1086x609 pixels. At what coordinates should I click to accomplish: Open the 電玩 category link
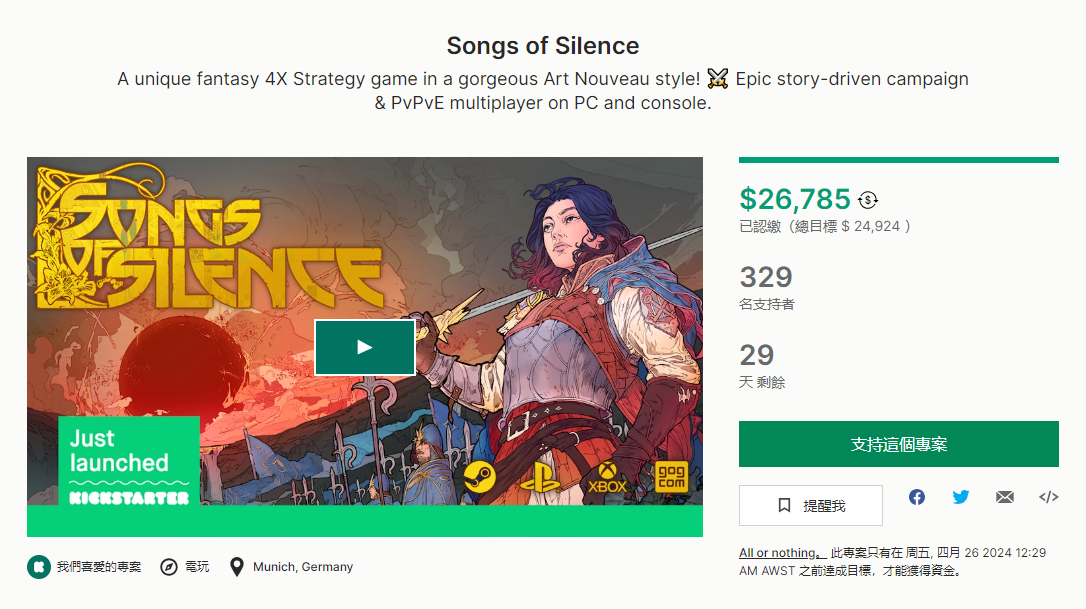(x=197, y=567)
